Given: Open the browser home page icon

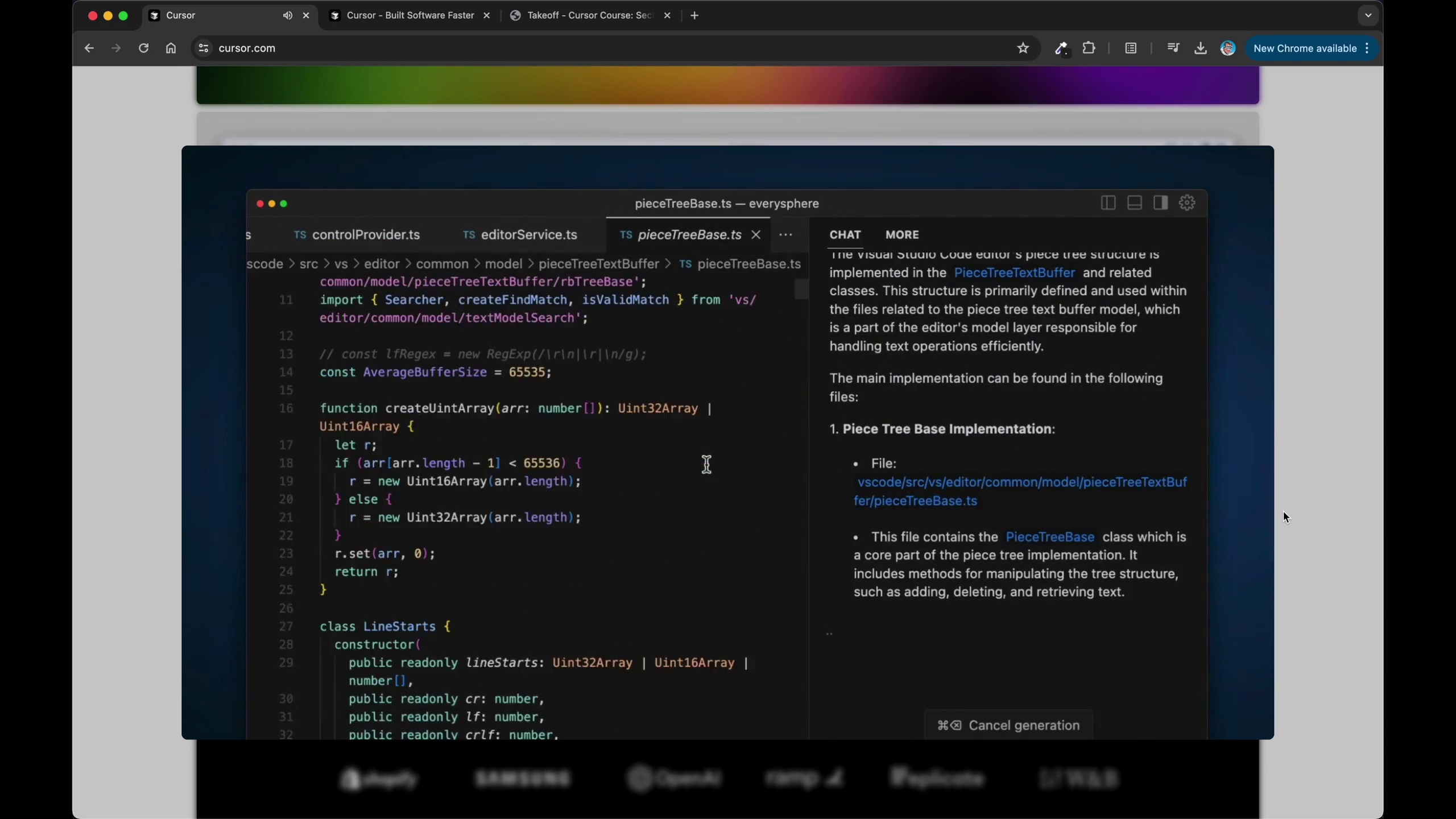Looking at the screenshot, I should click(171, 48).
